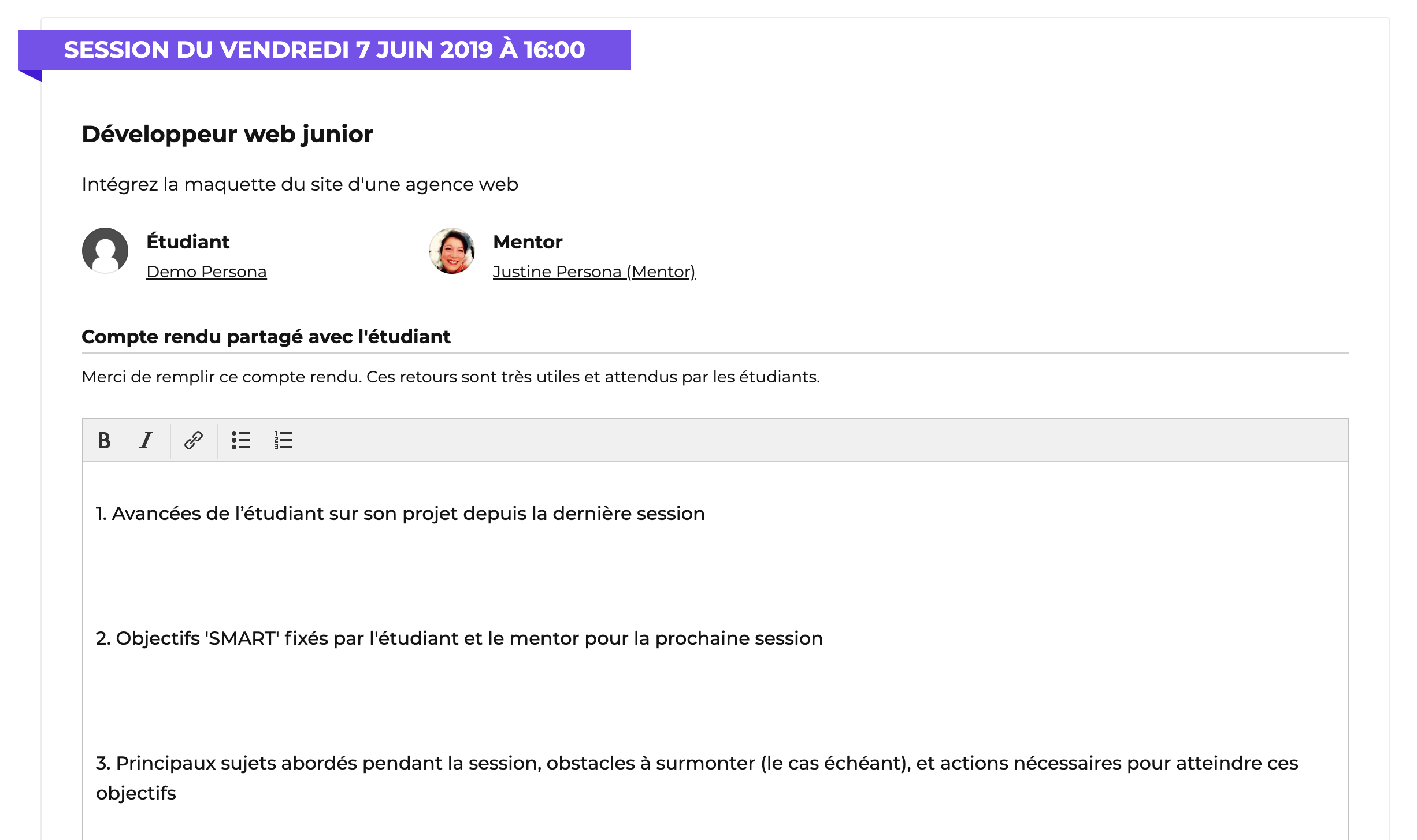The height and width of the screenshot is (840, 1417).
Task: Open Justine Persona (Mentor) profile link
Action: [593, 272]
